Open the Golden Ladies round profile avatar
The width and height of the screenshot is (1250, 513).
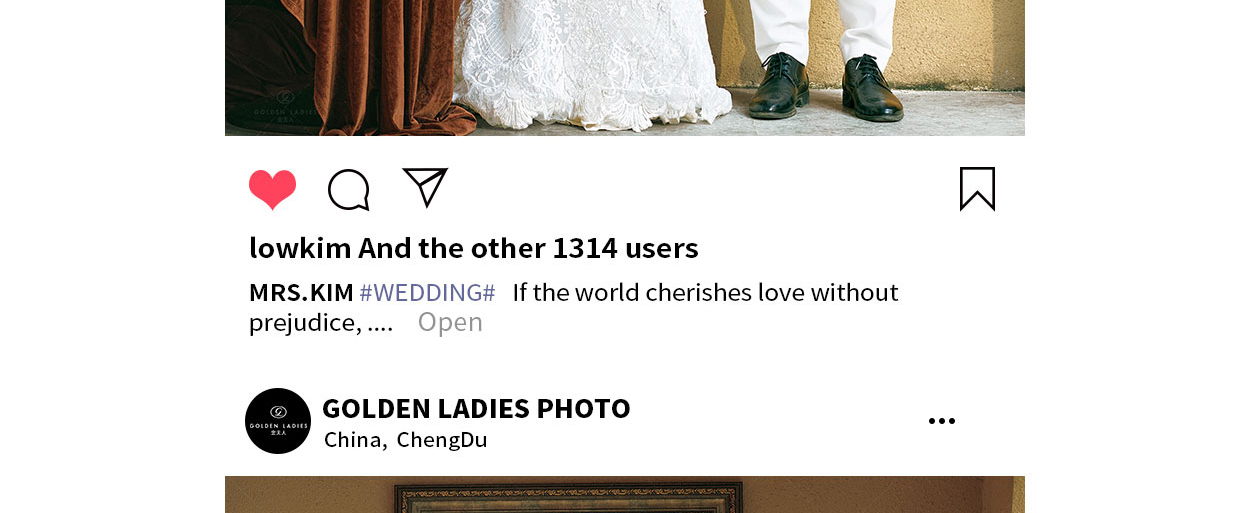point(278,421)
